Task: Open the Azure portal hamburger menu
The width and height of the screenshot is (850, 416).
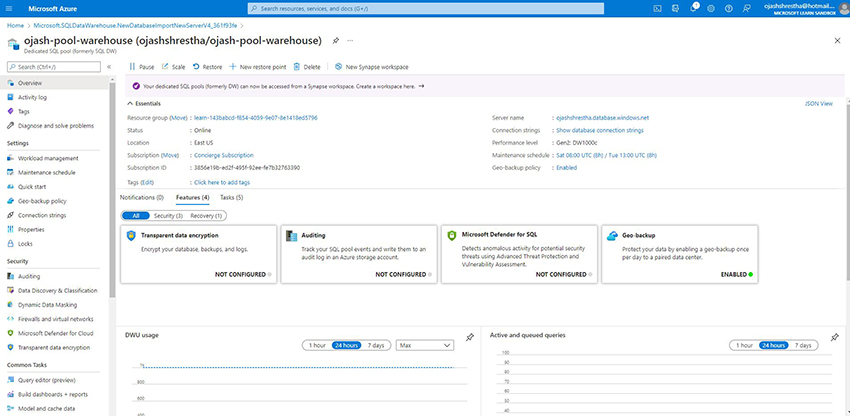Action: click(11, 8)
